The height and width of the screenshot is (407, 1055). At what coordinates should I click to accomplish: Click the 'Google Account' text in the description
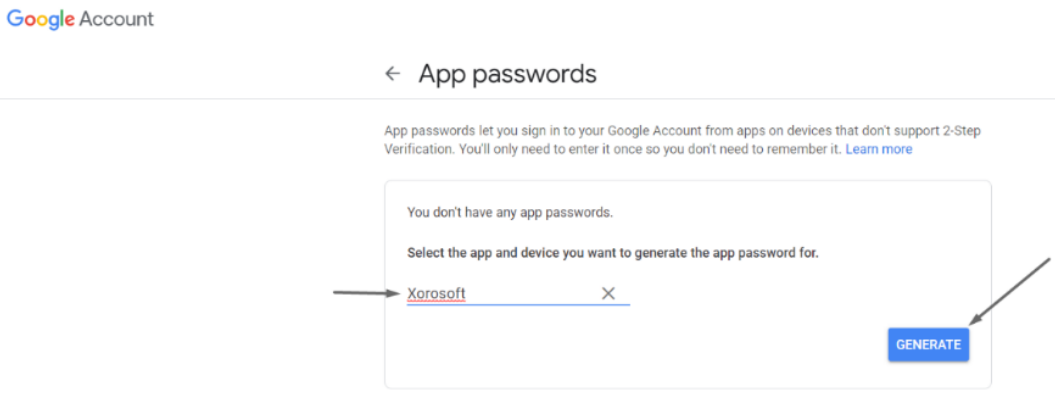point(643,131)
